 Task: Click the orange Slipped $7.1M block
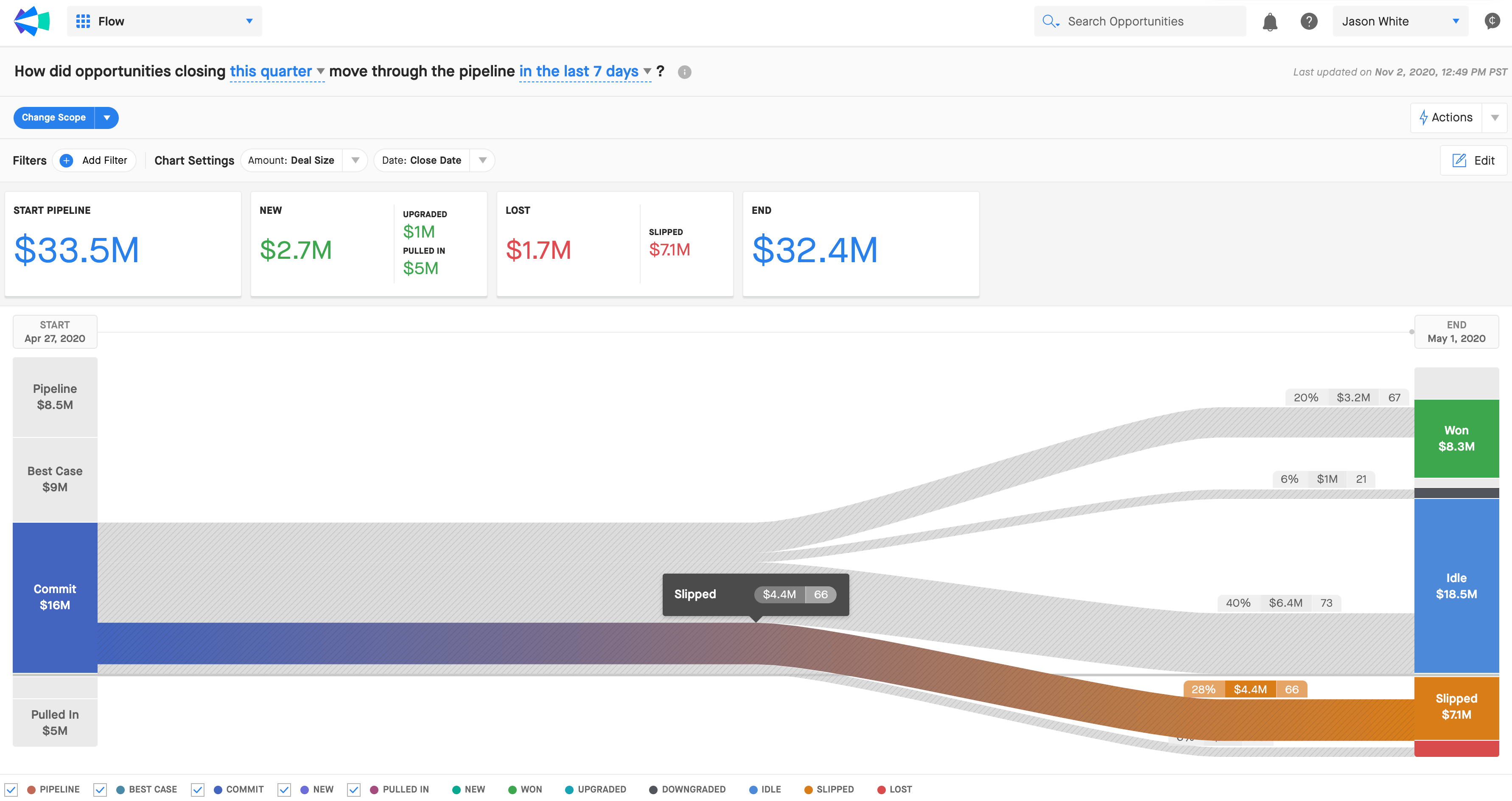point(1456,706)
